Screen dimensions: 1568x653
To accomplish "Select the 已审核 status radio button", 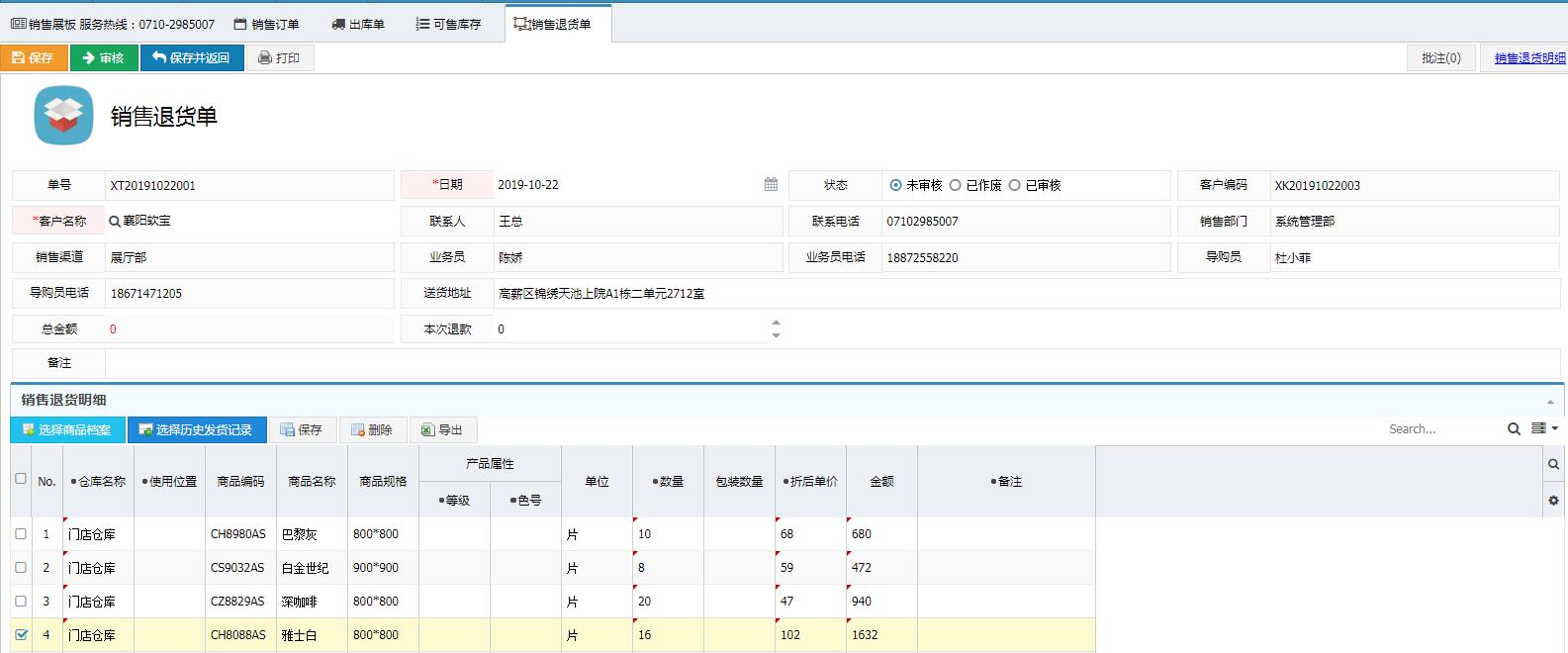I will [1015, 185].
